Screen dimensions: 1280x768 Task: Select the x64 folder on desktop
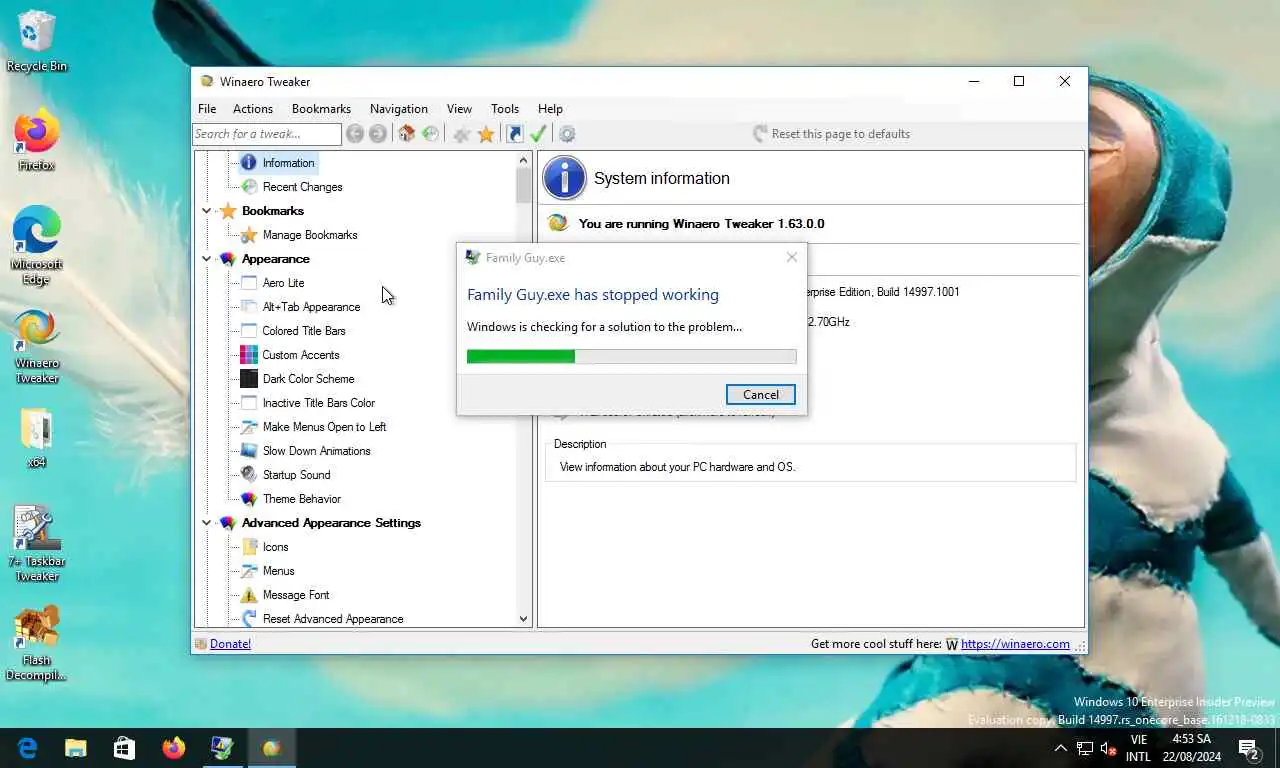click(37, 439)
